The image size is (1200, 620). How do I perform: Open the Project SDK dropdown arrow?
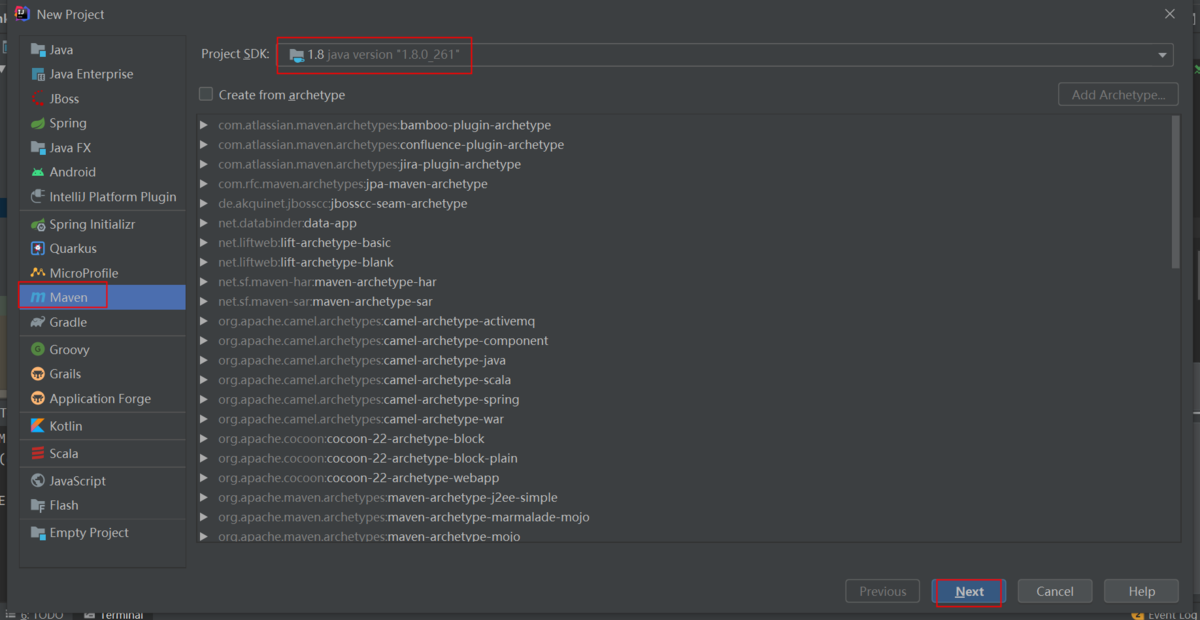pos(1163,55)
